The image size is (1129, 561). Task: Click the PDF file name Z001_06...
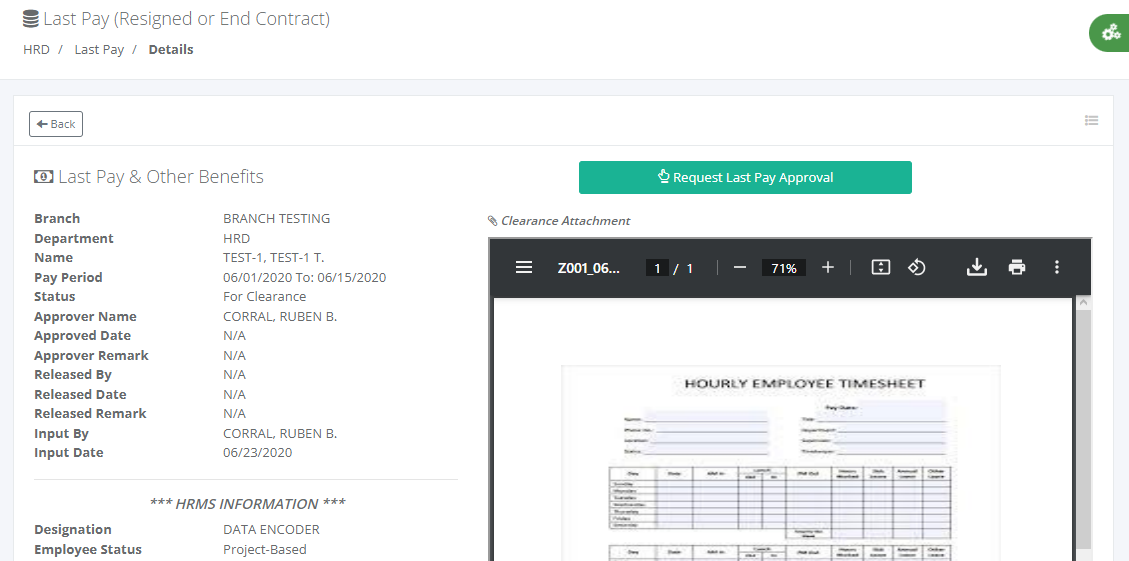[x=588, y=268]
